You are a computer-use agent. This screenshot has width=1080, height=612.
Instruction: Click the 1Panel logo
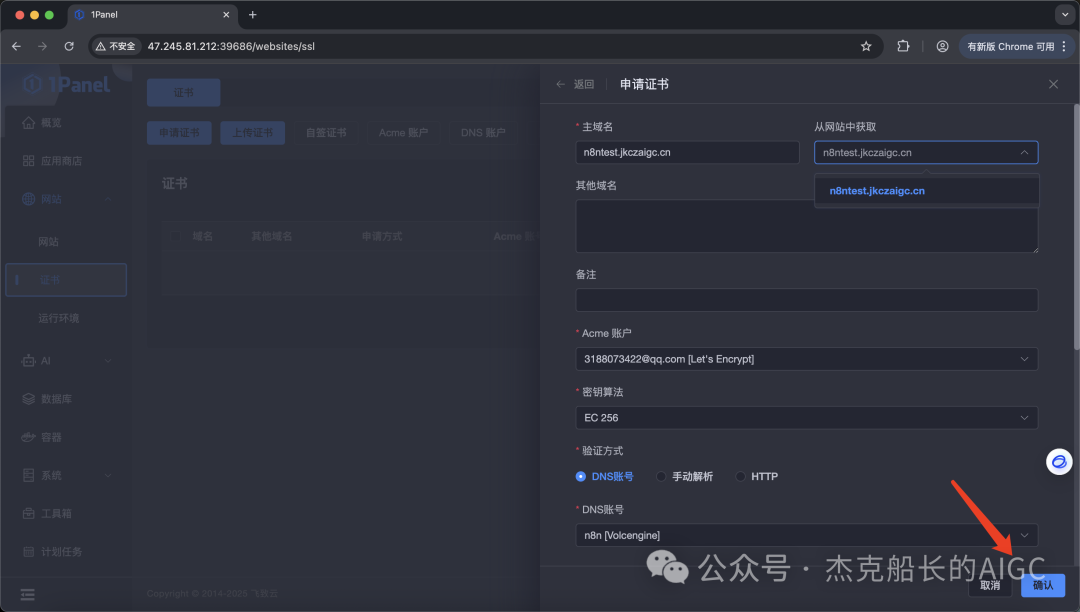pos(65,84)
